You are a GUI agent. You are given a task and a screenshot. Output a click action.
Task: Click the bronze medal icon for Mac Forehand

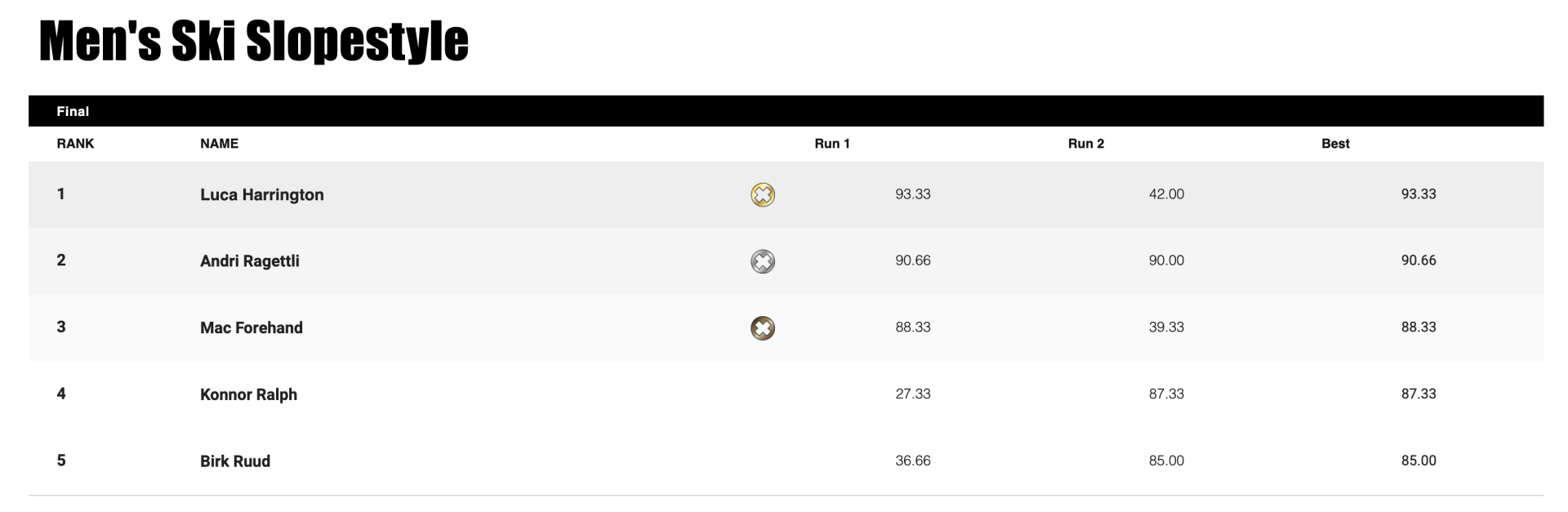pyautogui.click(x=763, y=328)
